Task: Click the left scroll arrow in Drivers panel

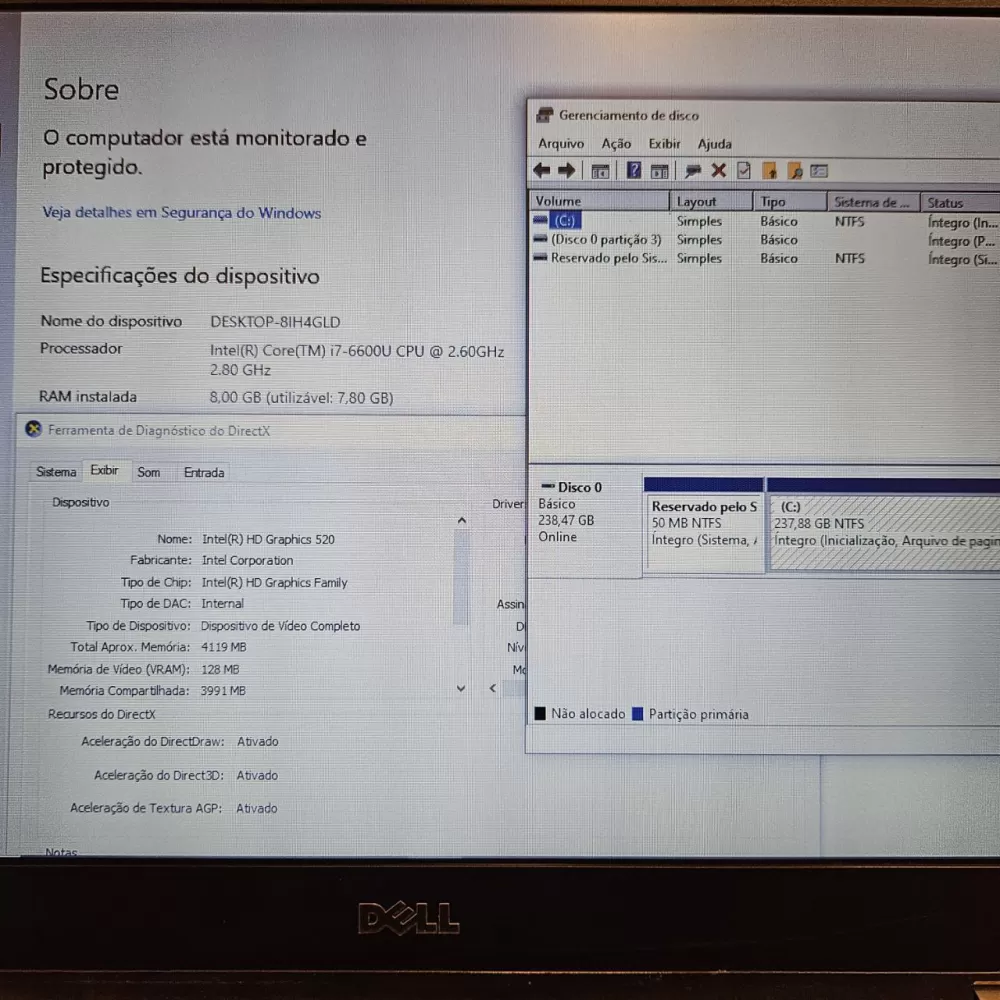Action: coord(492,688)
